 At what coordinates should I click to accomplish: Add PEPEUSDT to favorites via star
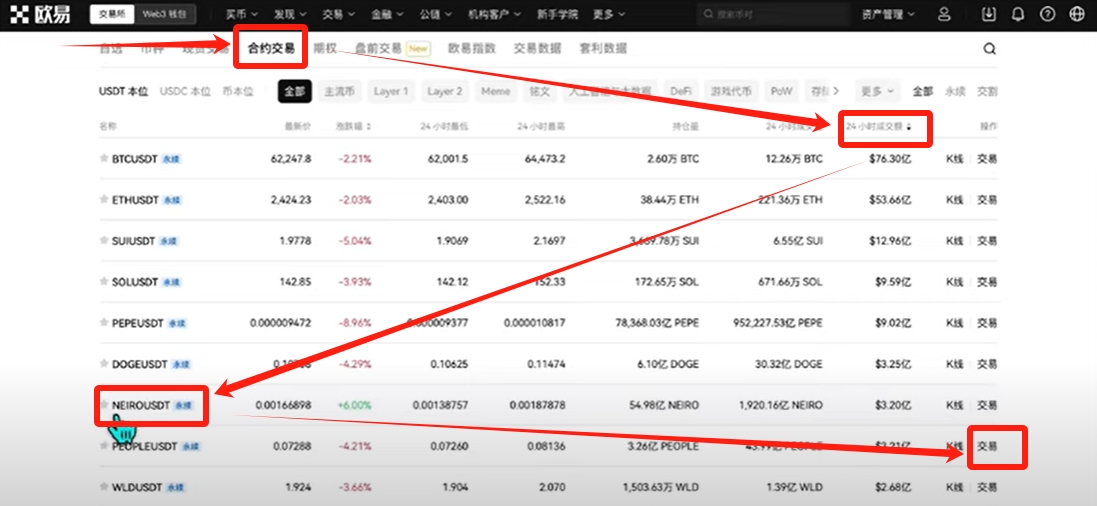tap(104, 323)
